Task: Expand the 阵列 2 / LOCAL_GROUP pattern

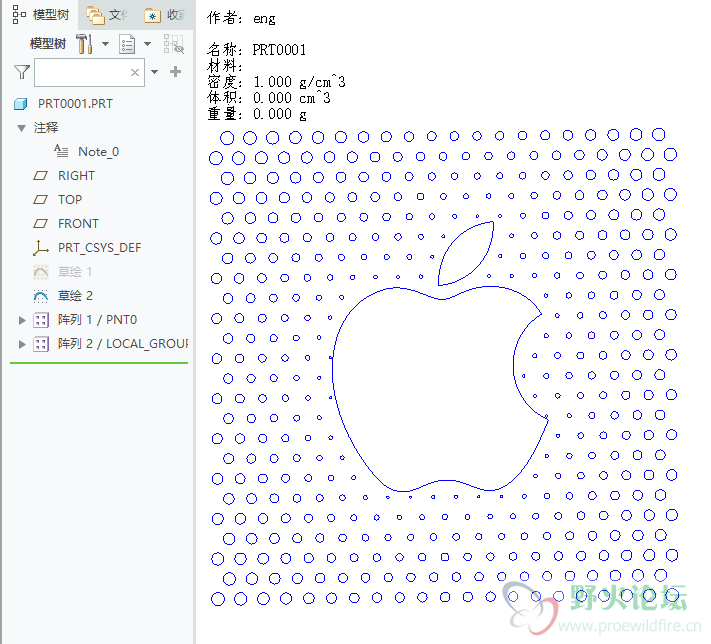Action: (22, 344)
